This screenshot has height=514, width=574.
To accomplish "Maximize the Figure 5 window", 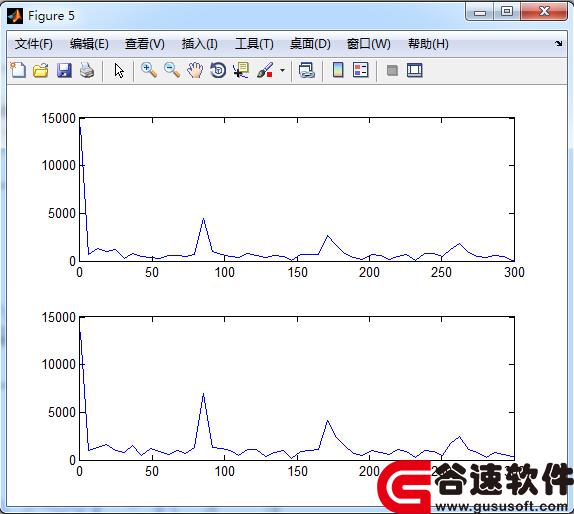I will (x=507, y=12).
